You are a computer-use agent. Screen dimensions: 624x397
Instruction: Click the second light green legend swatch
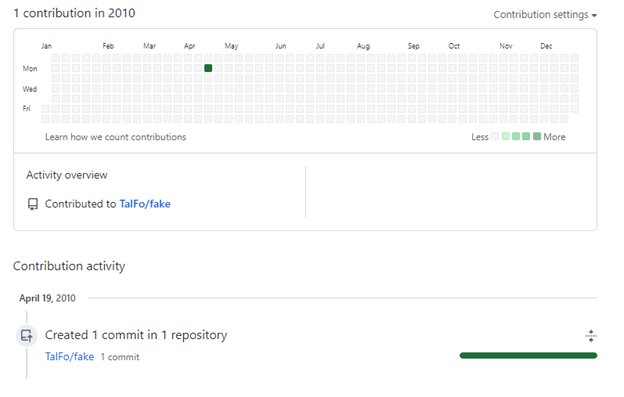tap(516, 136)
